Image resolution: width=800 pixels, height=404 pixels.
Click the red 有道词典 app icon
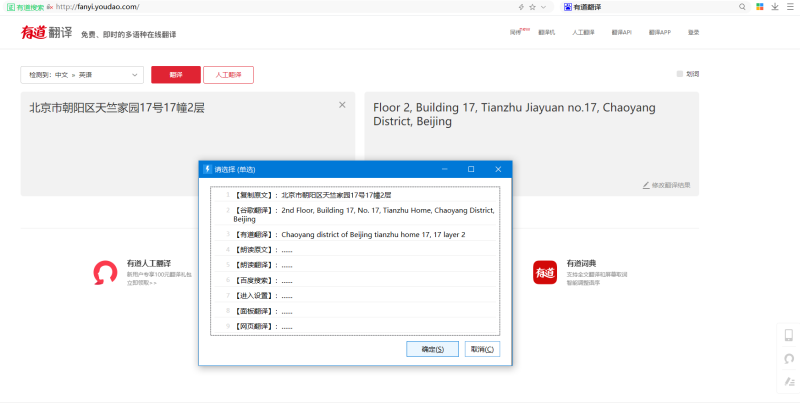point(545,272)
